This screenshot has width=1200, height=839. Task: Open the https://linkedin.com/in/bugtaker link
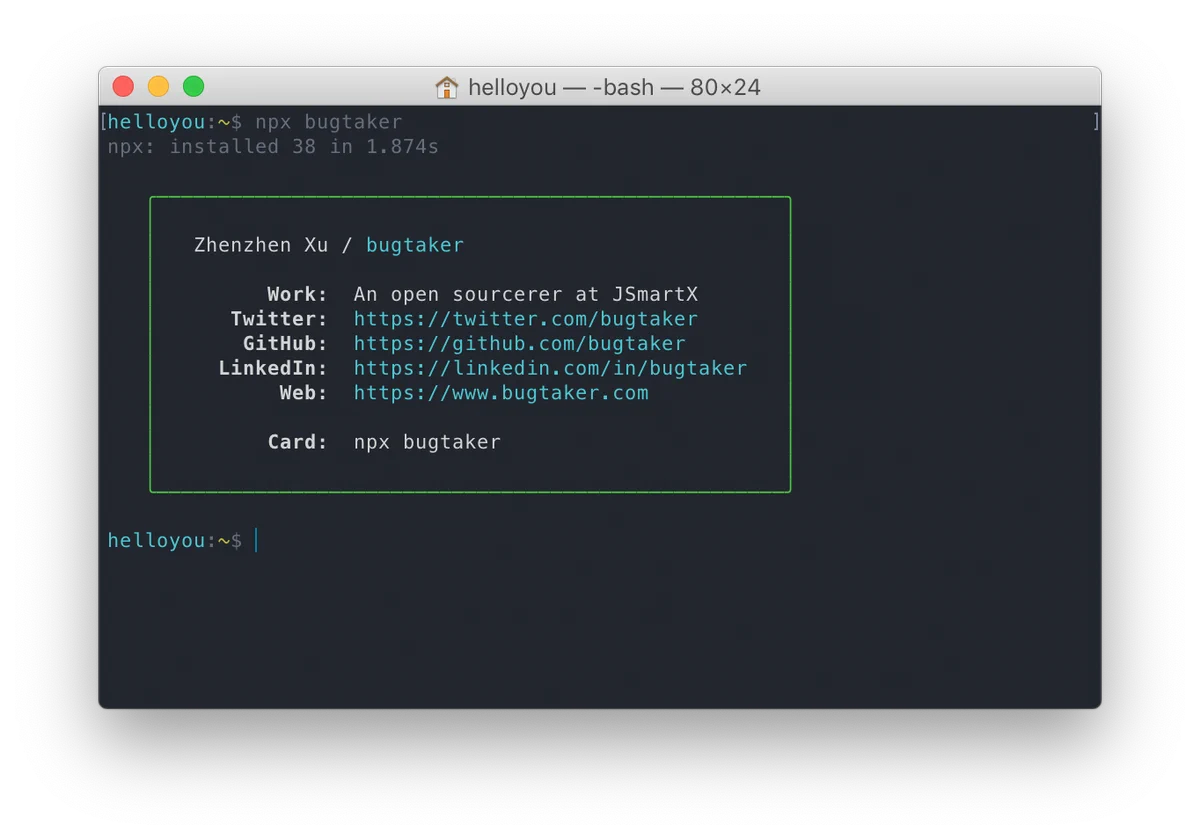tap(550, 368)
